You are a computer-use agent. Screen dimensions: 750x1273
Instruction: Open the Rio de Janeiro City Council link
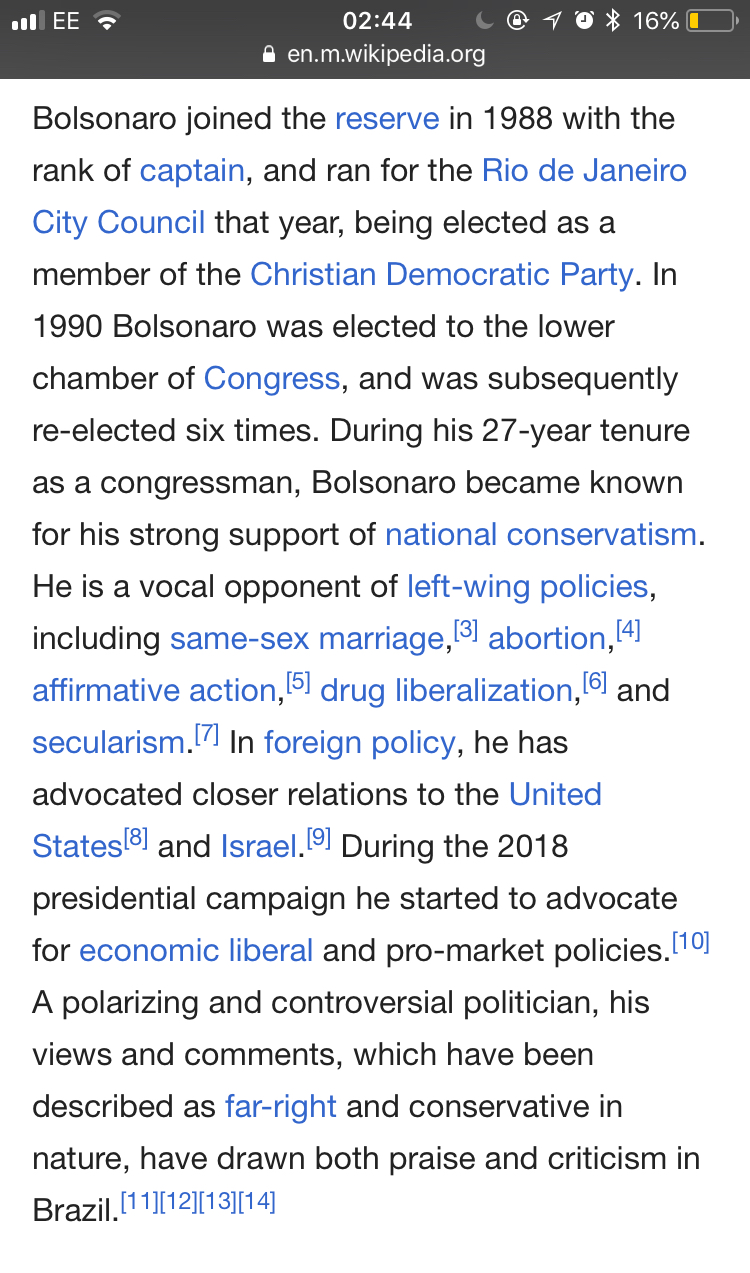pyautogui.click(x=360, y=196)
